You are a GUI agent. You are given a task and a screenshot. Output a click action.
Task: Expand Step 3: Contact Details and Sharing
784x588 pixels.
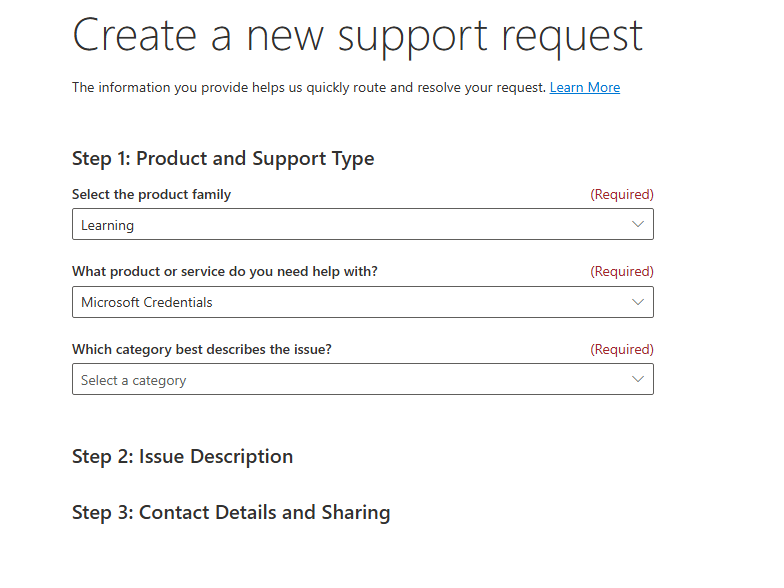point(231,513)
